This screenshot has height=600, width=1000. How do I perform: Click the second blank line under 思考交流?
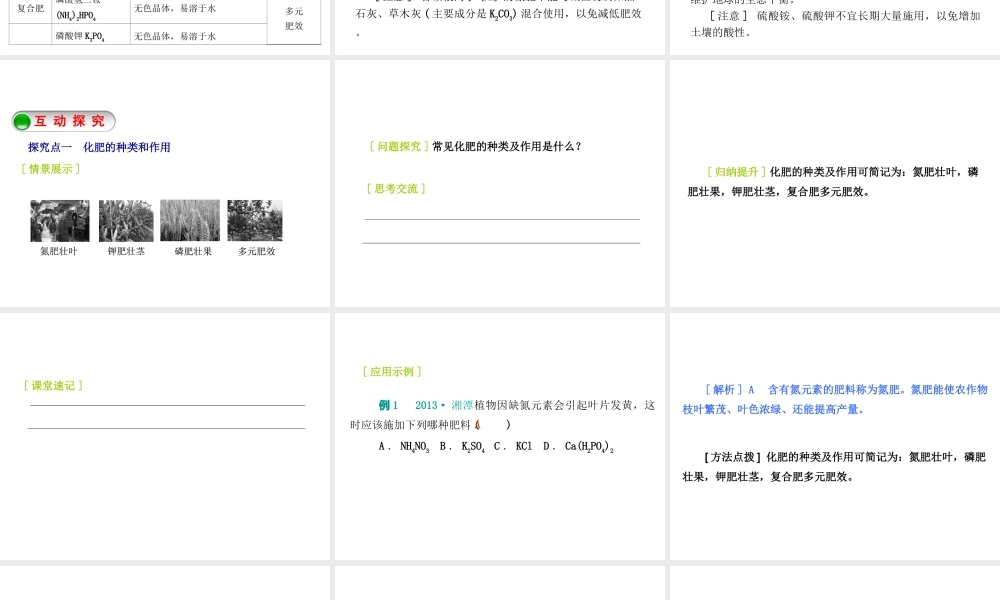point(501,243)
